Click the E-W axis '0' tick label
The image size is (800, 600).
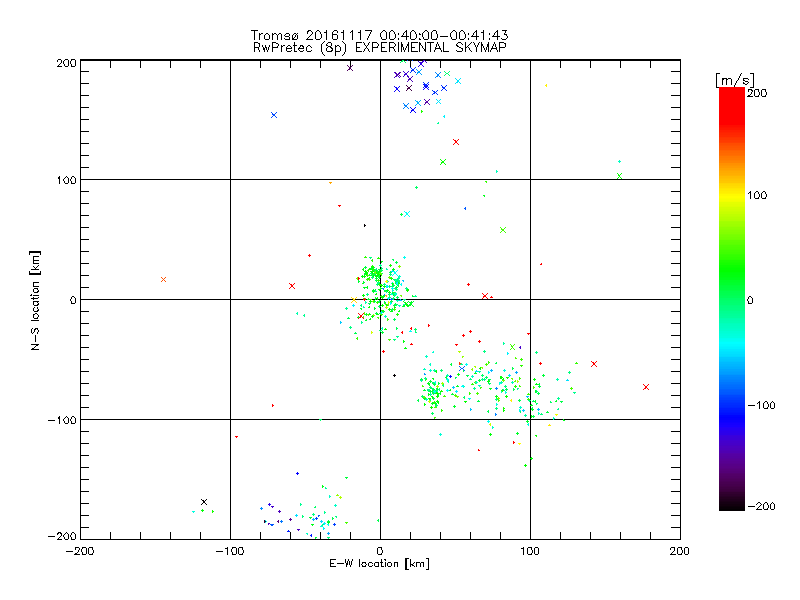point(380,551)
